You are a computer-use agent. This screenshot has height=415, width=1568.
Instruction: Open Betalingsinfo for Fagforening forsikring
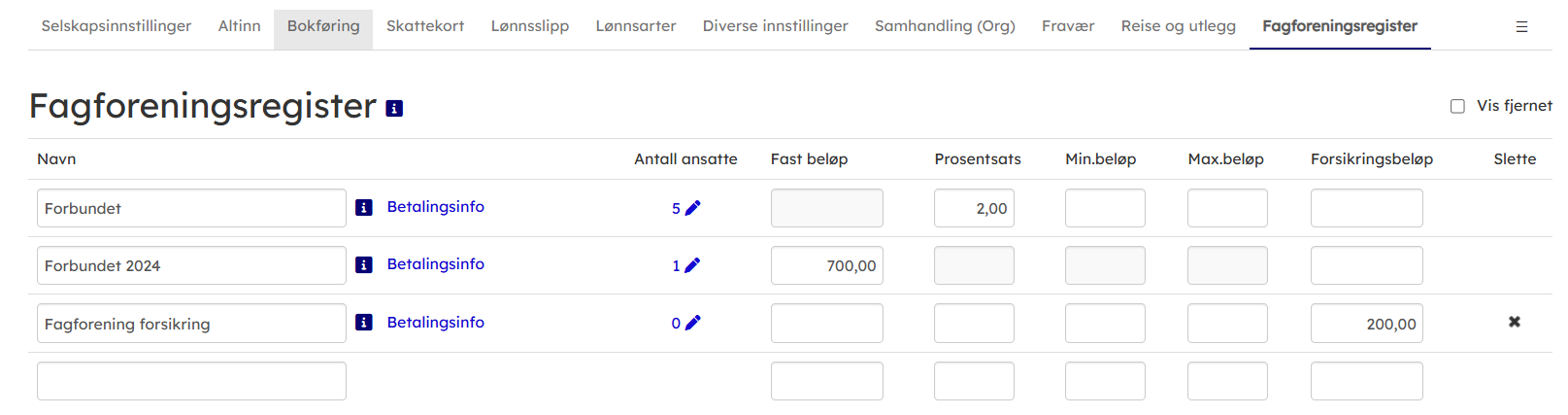(x=435, y=323)
